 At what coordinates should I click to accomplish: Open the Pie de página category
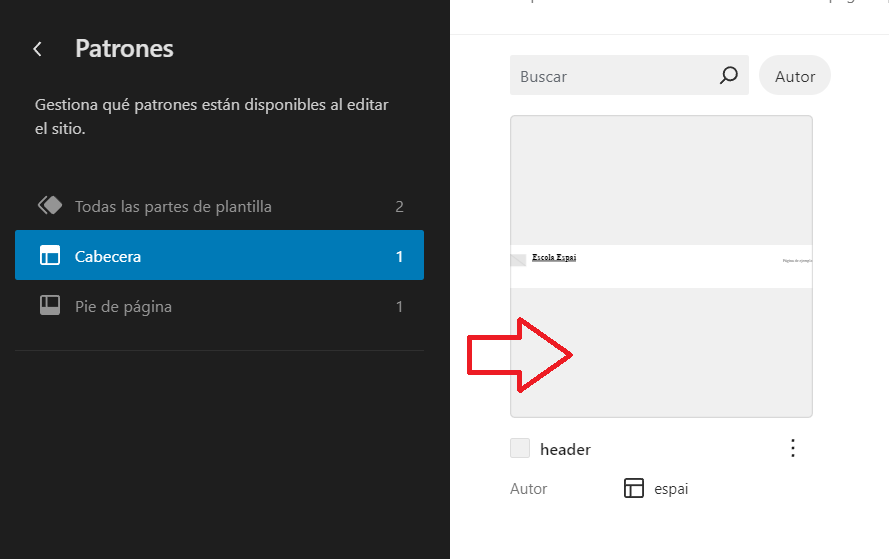click(x=123, y=306)
